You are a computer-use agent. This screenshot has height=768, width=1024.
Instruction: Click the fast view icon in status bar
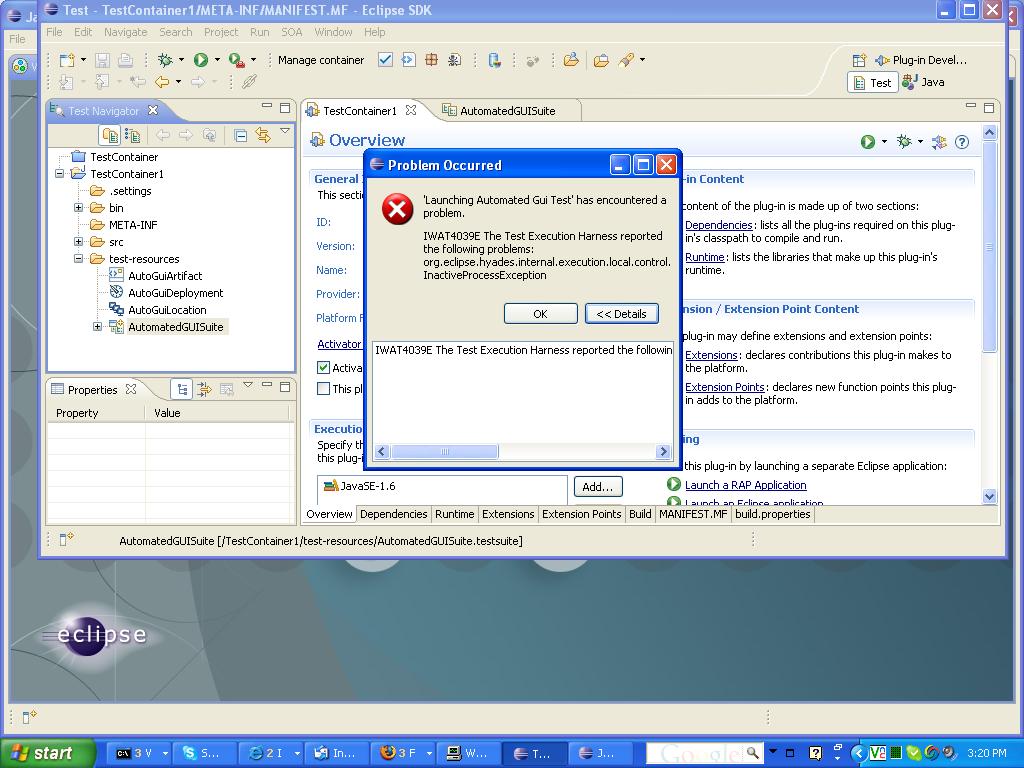coord(66,539)
